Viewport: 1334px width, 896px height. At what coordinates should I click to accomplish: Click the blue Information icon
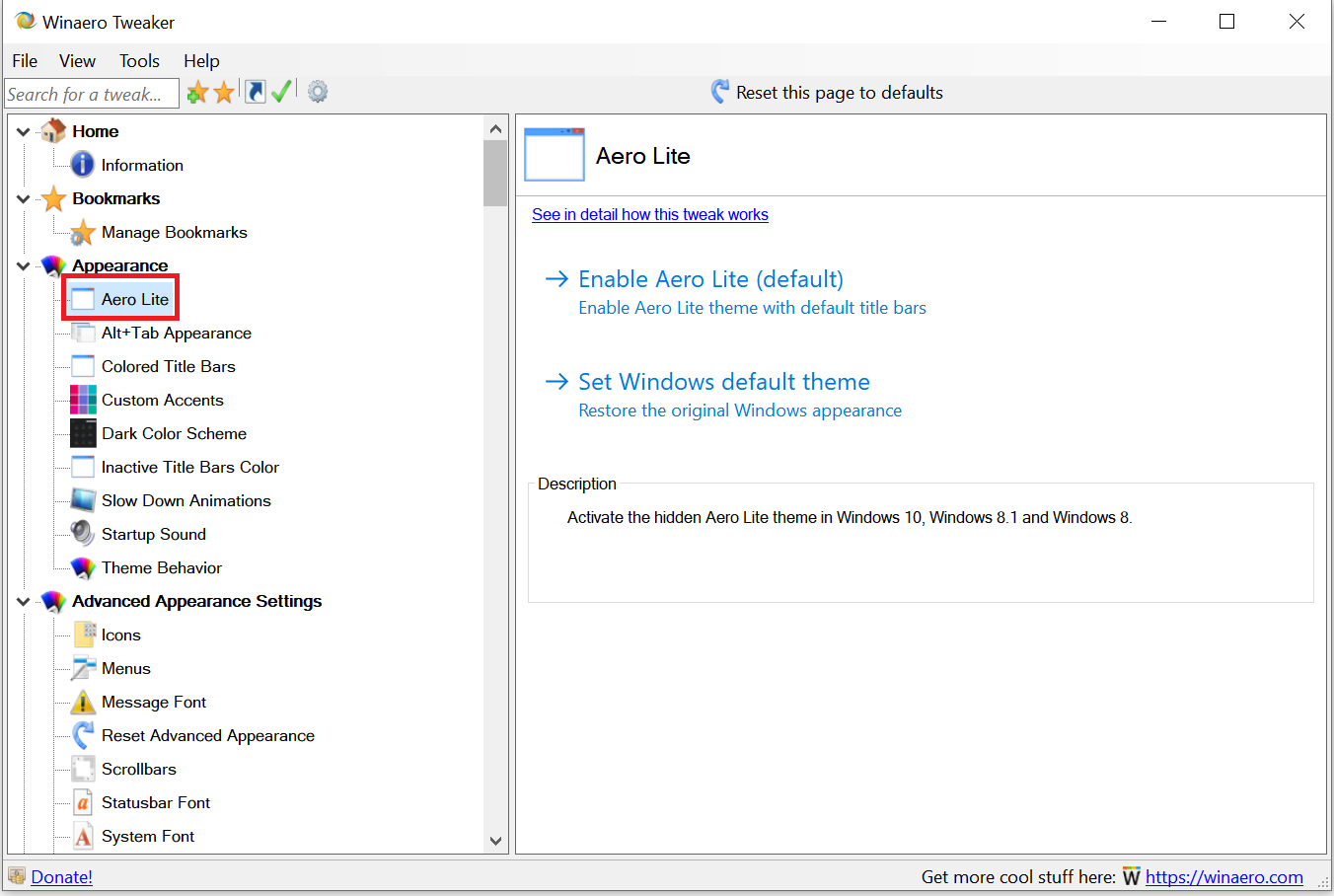83,165
